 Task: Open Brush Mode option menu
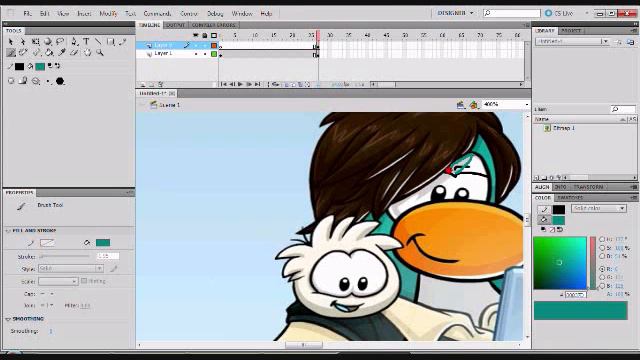(x=36, y=81)
